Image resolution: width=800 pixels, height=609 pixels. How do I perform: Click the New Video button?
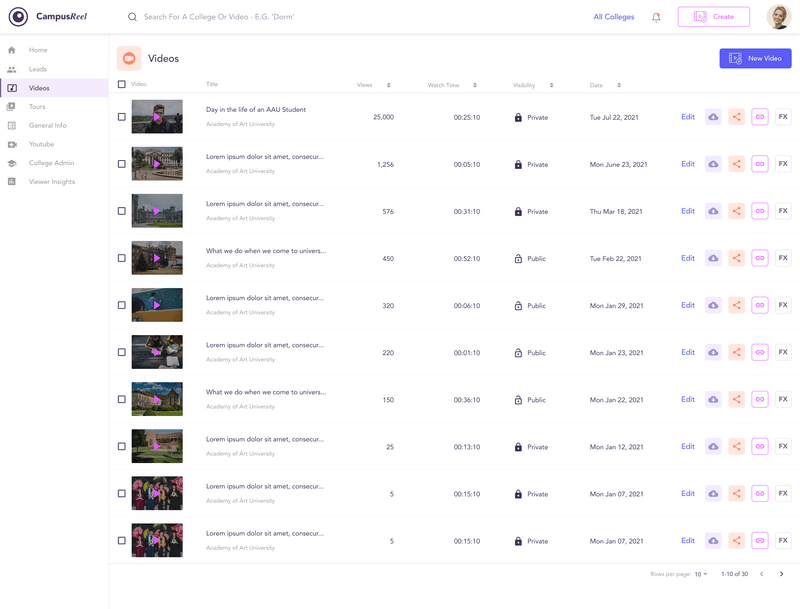tap(755, 59)
